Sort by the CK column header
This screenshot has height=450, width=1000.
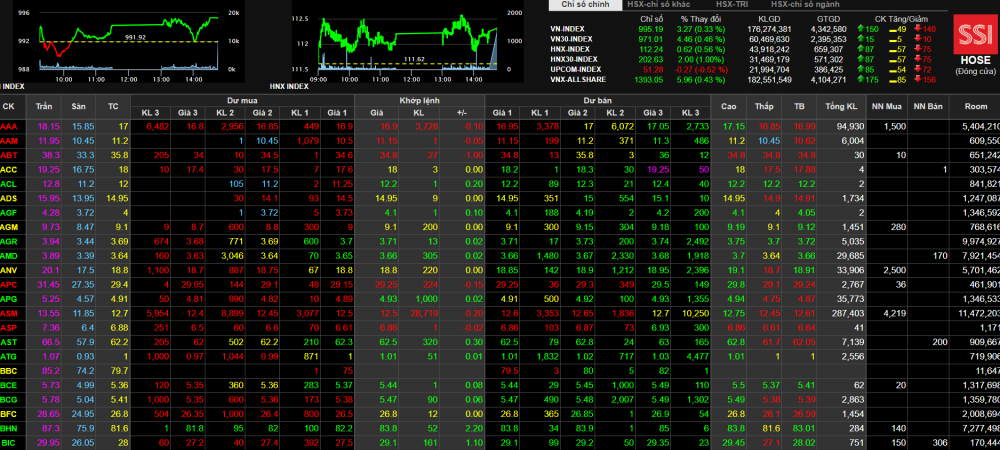pos(9,105)
